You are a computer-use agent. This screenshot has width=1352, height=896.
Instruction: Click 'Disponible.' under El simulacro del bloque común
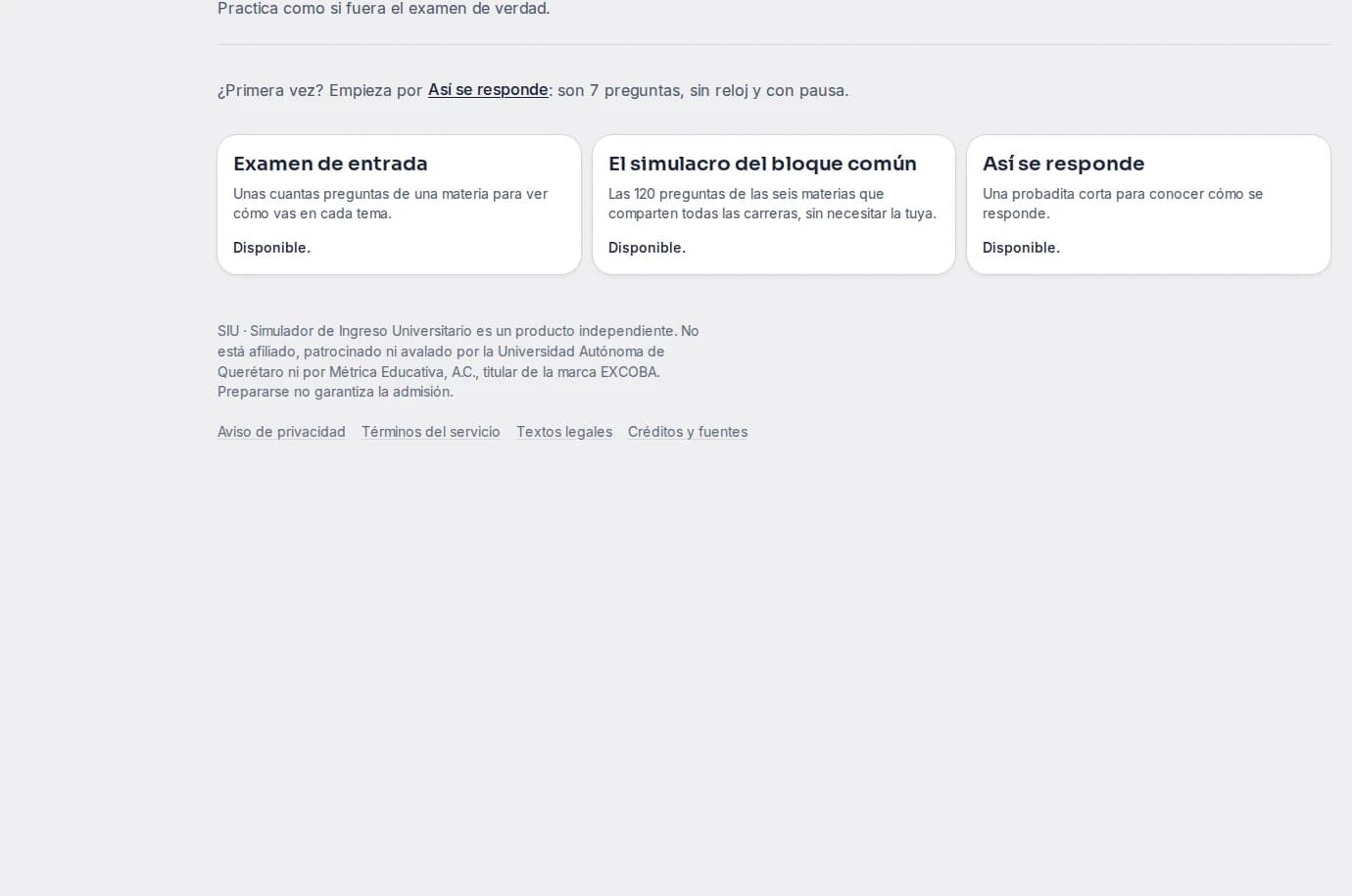click(x=647, y=248)
